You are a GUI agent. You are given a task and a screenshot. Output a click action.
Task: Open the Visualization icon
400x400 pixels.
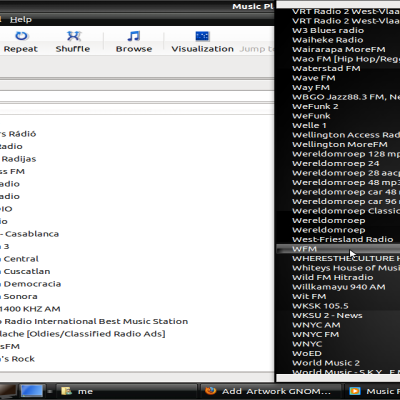pyautogui.click(x=202, y=36)
